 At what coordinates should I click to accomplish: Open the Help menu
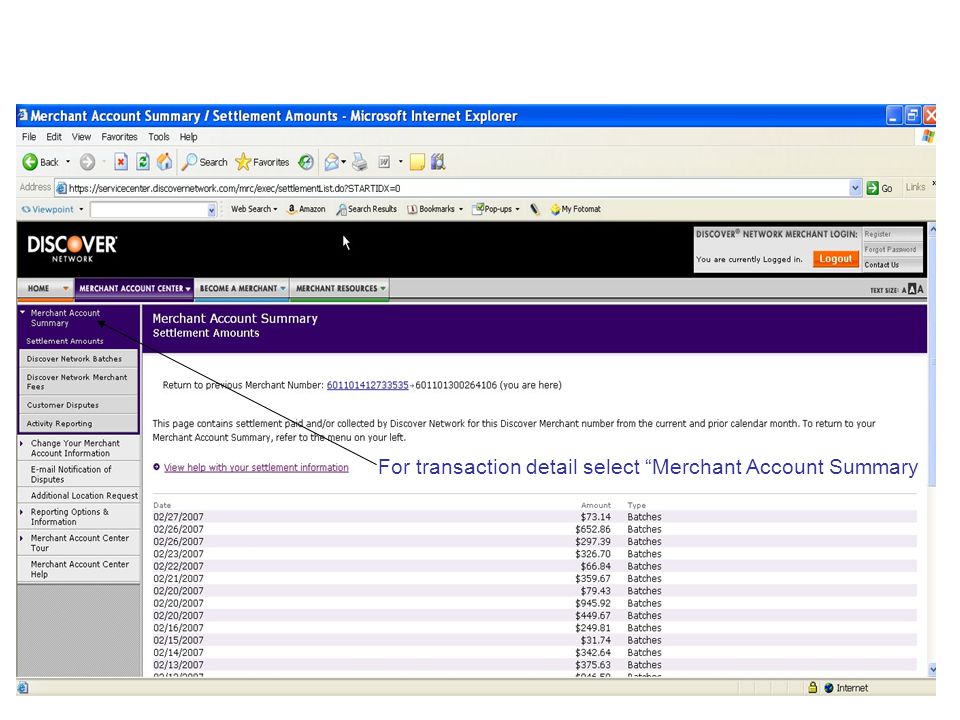[x=189, y=137]
